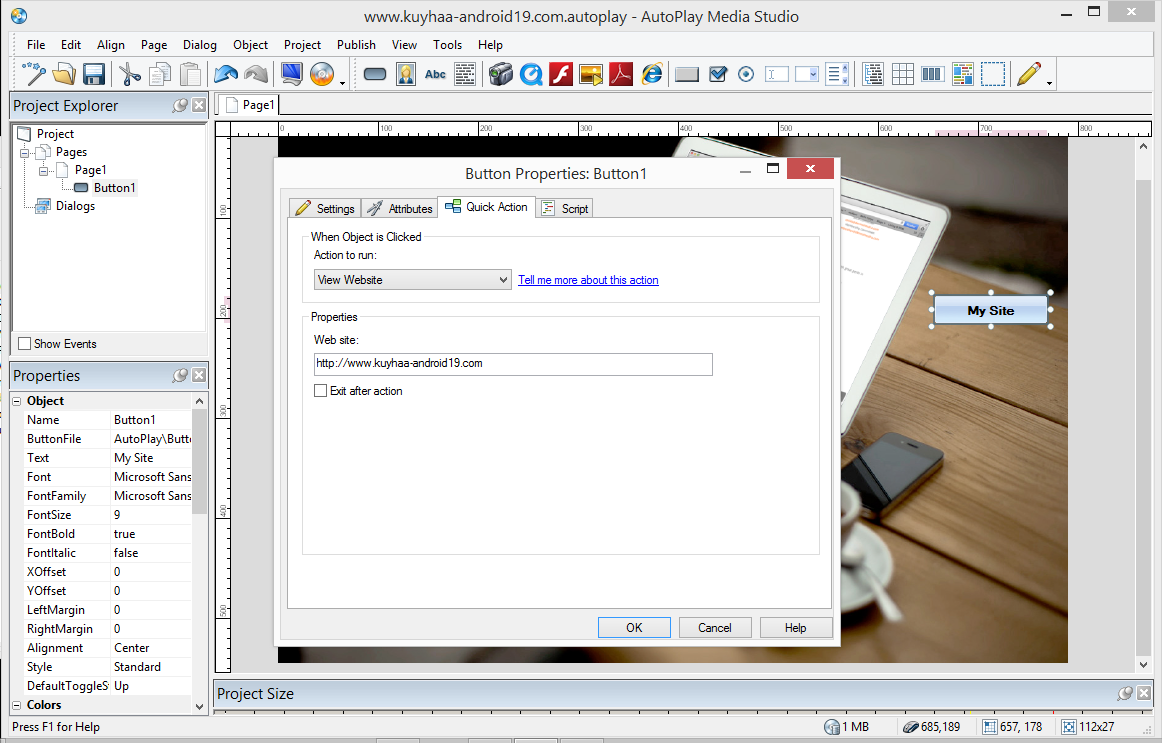Open the Action to run dropdown
This screenshot has height=743, width=1162.
(x=412, y=280)
